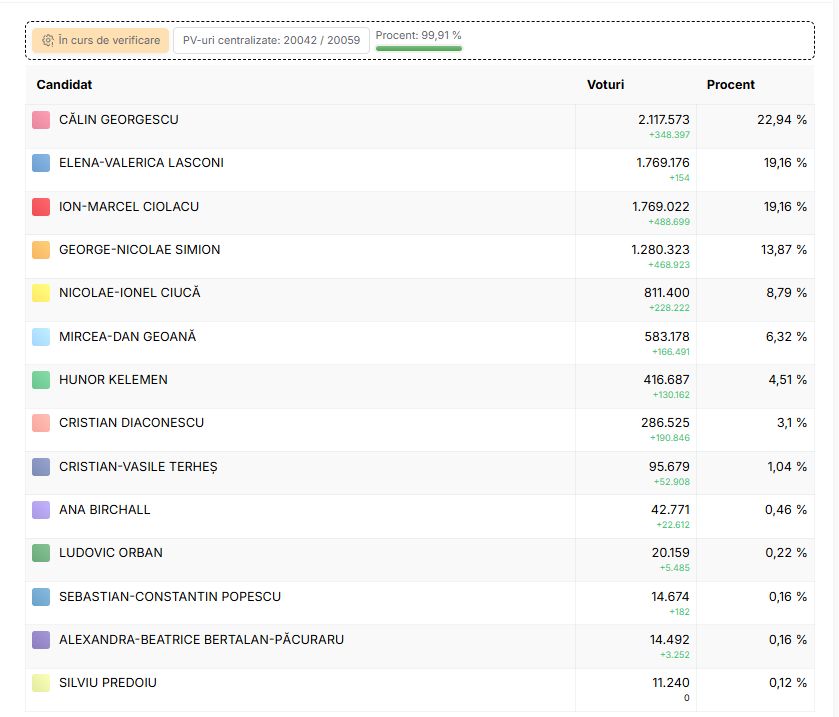Image resolution: width=839 pixels, height=717 pixels.
Task: Click the red swatch beside Ion-Marcel Ciolacu
Action: click(41, 207)
